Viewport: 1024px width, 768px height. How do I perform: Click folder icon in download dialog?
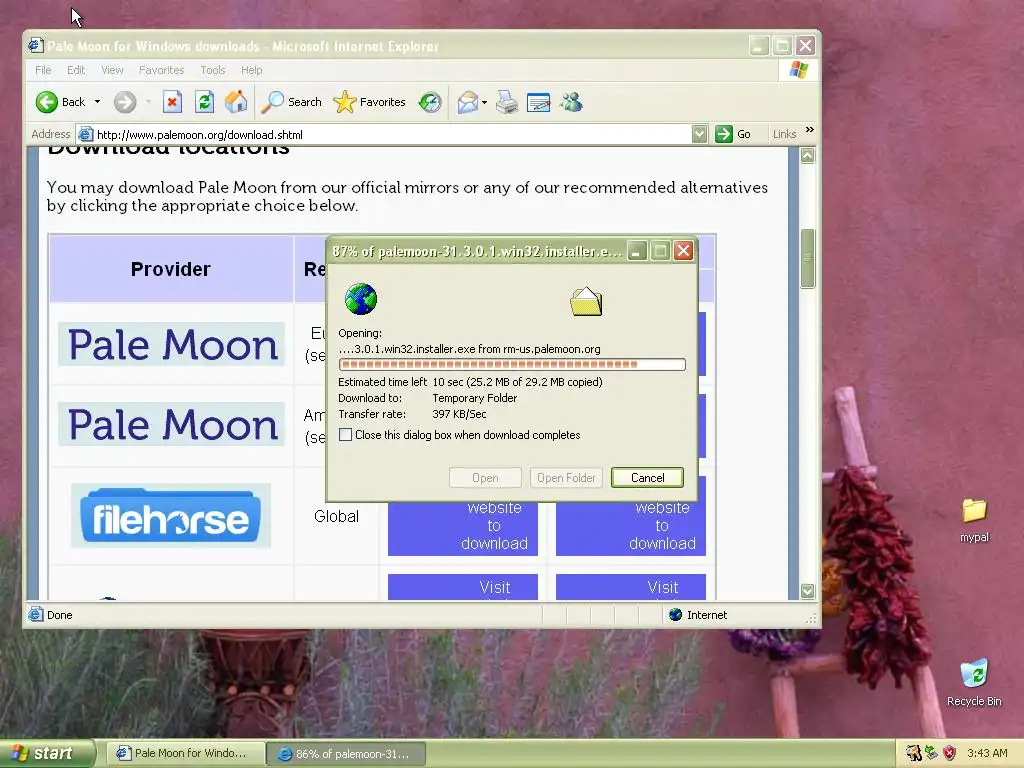coord(586,302)
